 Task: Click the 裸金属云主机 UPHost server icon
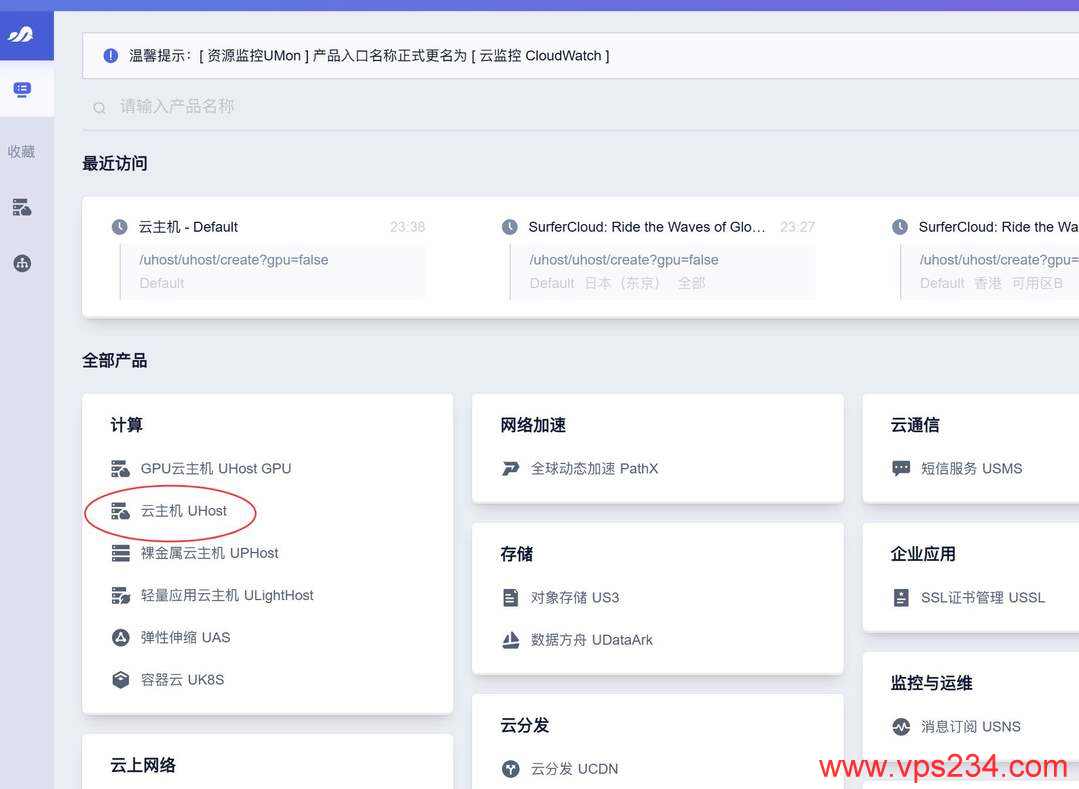(120, 553)
